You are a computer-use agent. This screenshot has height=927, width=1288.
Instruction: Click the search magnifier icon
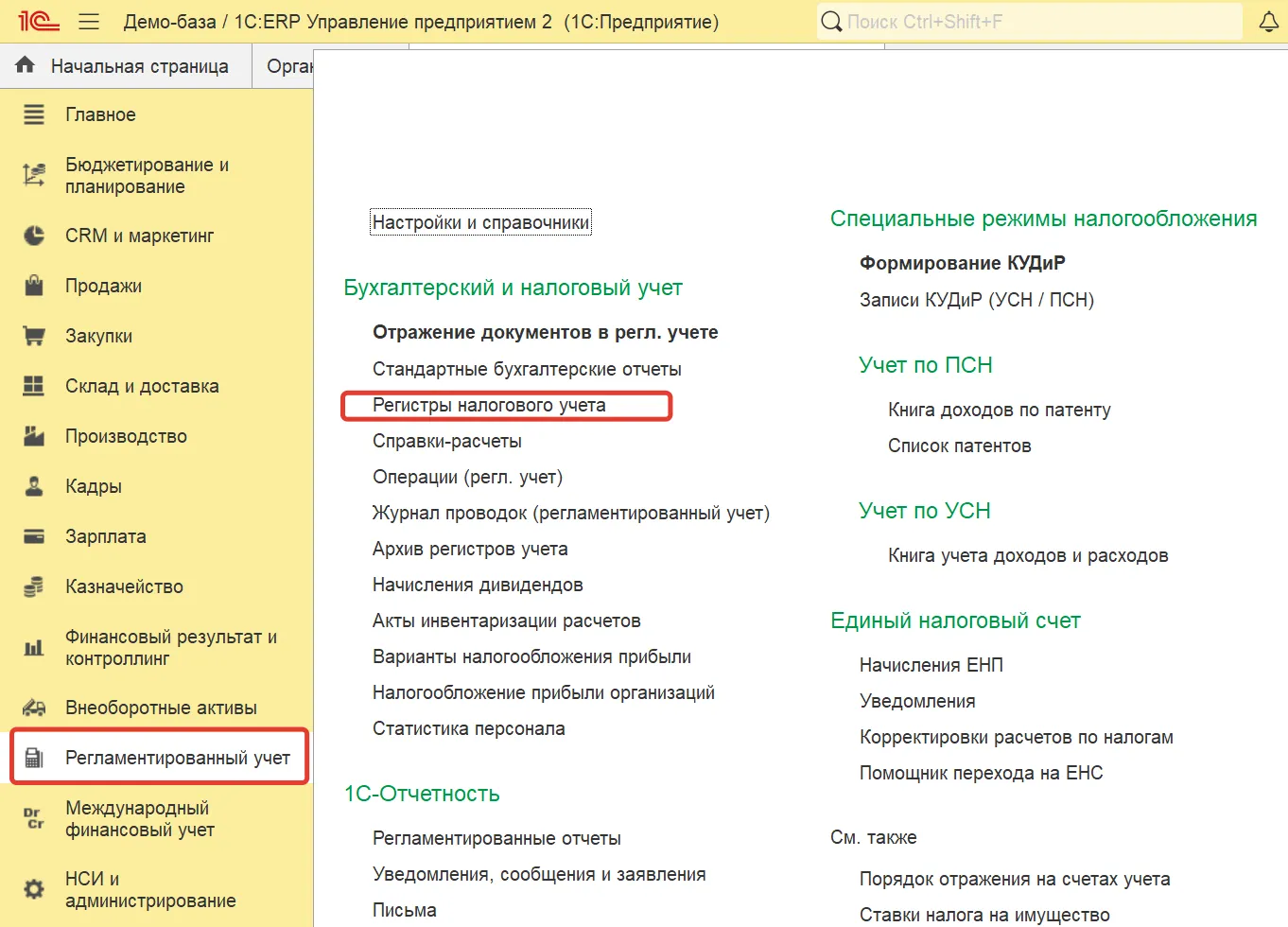(x=831, y=22)
